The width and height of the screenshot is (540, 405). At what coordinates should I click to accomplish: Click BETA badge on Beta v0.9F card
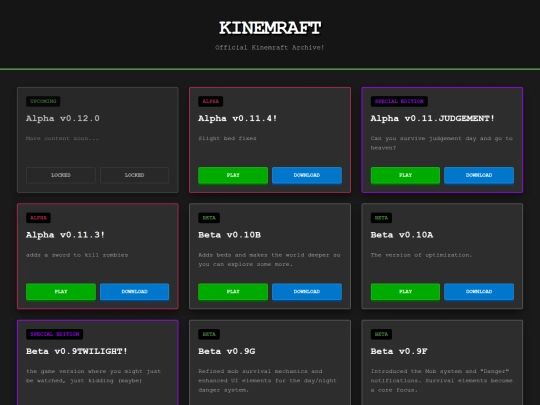[x=381, y=334]
